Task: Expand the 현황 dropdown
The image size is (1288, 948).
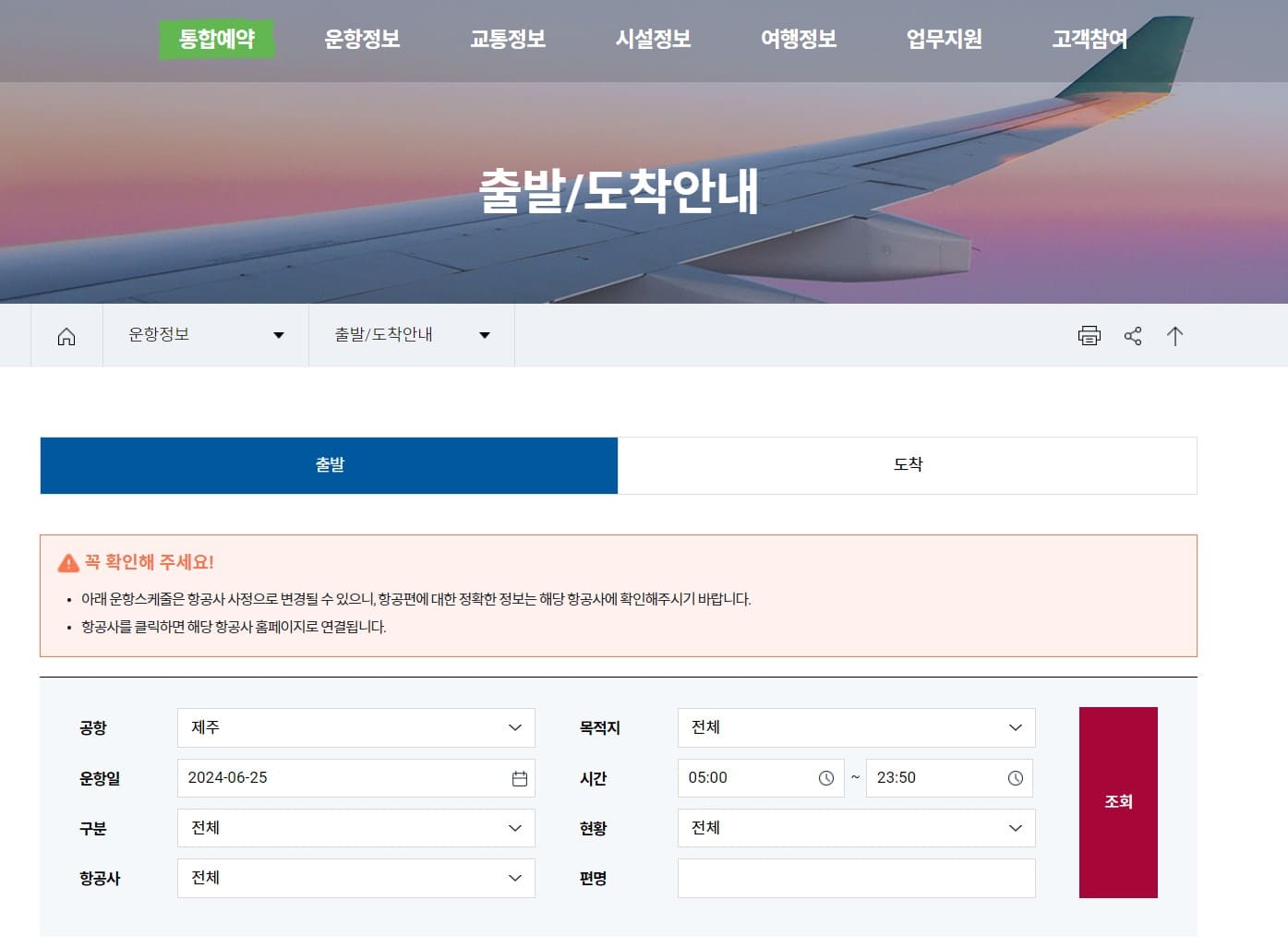Action: click(x=856, y=828)
